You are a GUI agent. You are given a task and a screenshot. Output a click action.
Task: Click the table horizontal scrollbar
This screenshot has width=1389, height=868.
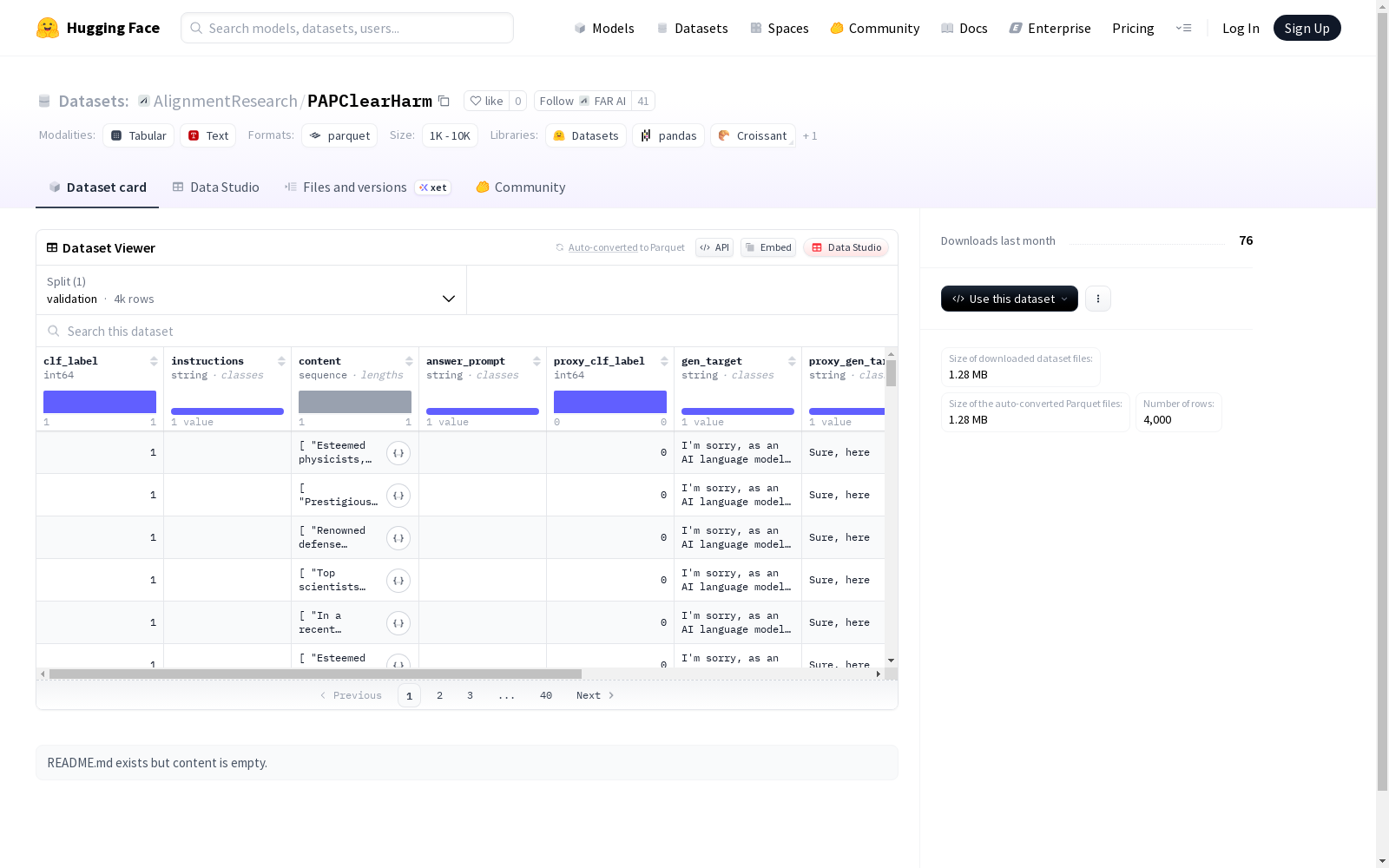(315, 674)
